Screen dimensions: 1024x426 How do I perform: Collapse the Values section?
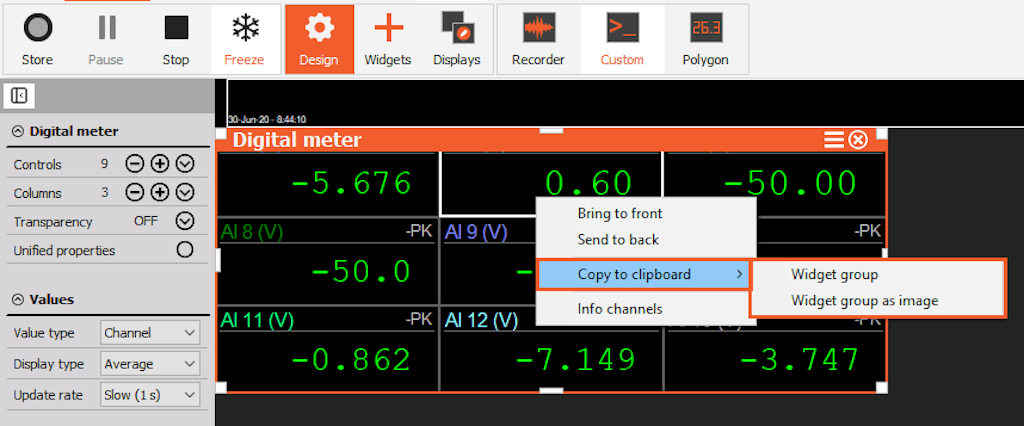[x=18, y=299]
